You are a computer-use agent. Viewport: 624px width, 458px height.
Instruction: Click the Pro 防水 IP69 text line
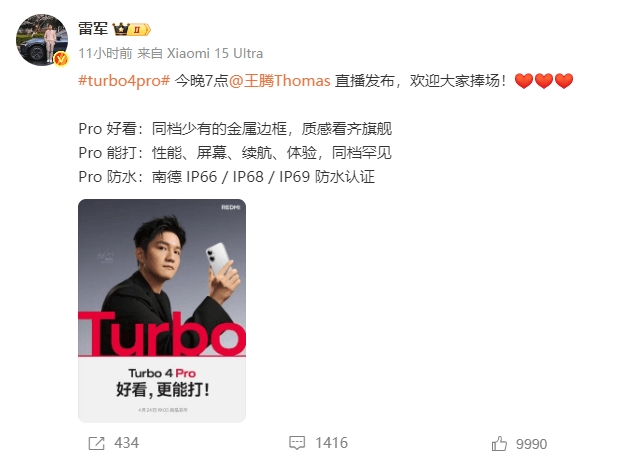pyautogui.click(x=226, y=177)
